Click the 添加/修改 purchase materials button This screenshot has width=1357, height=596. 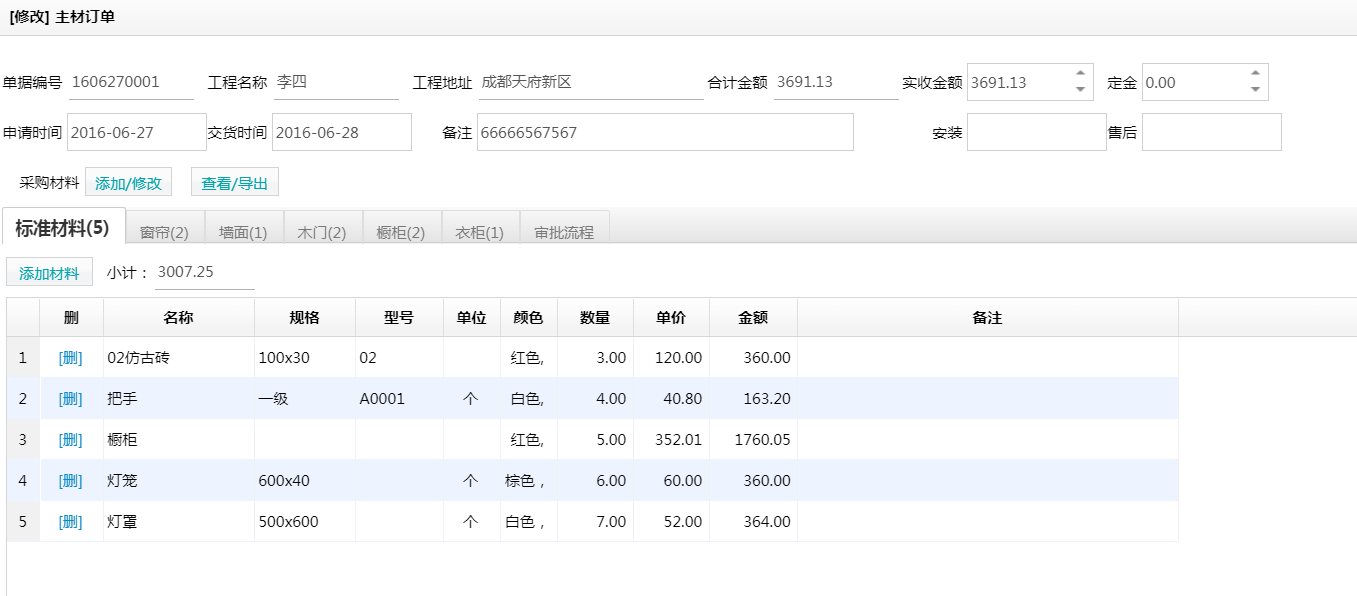[x=128, y=183]
